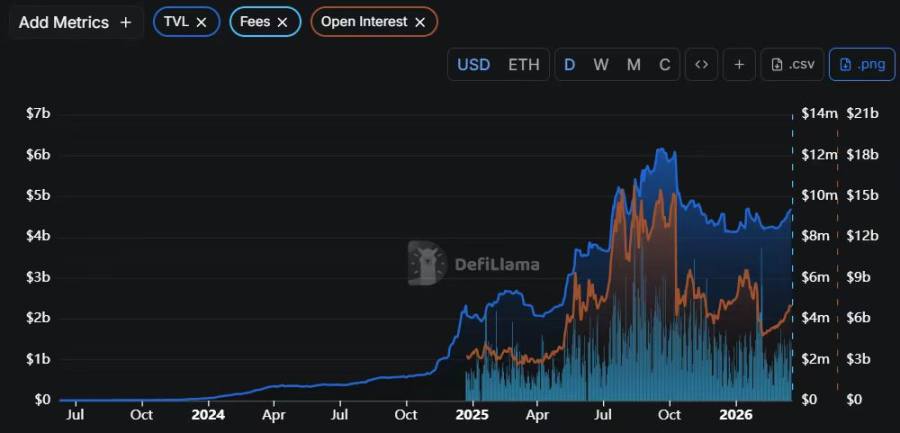The height and width of the screenshot is (433, 900).
Task: Remove the Fees metric using its X
Action: click(x=282, y=21)
